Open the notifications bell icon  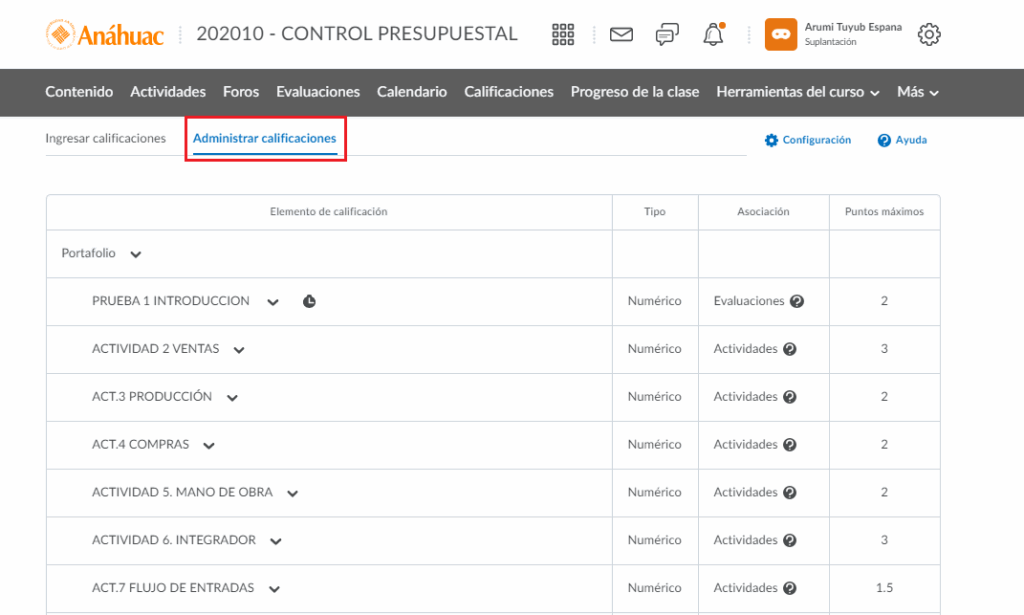(x=713, y=34)
